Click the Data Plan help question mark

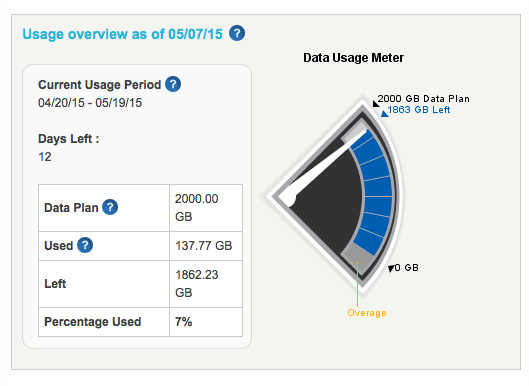pos(110,207)
